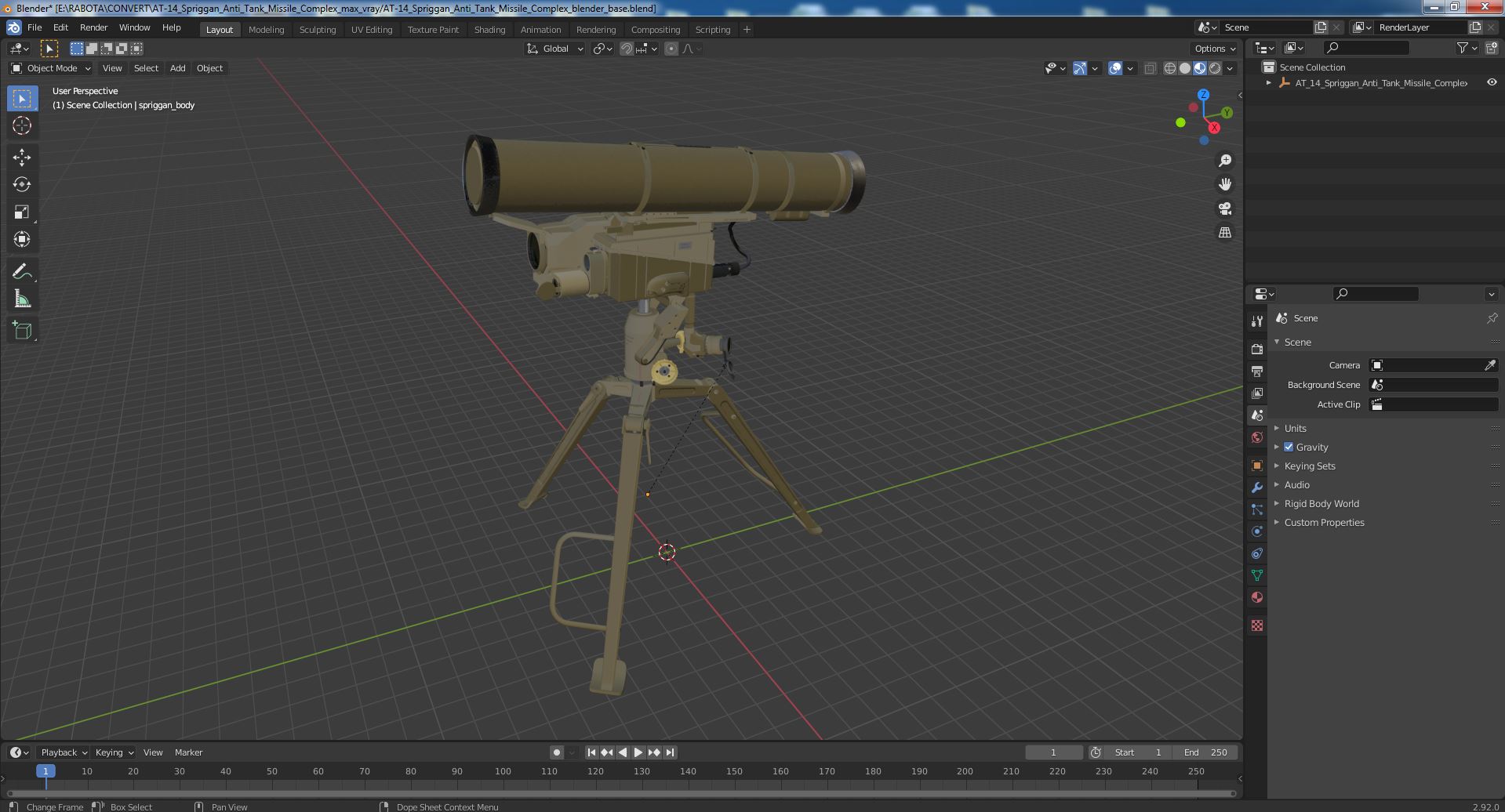Switch to Shading workspace tab
The height and width of the screenshot is (812, 1505).
[489, 29]
